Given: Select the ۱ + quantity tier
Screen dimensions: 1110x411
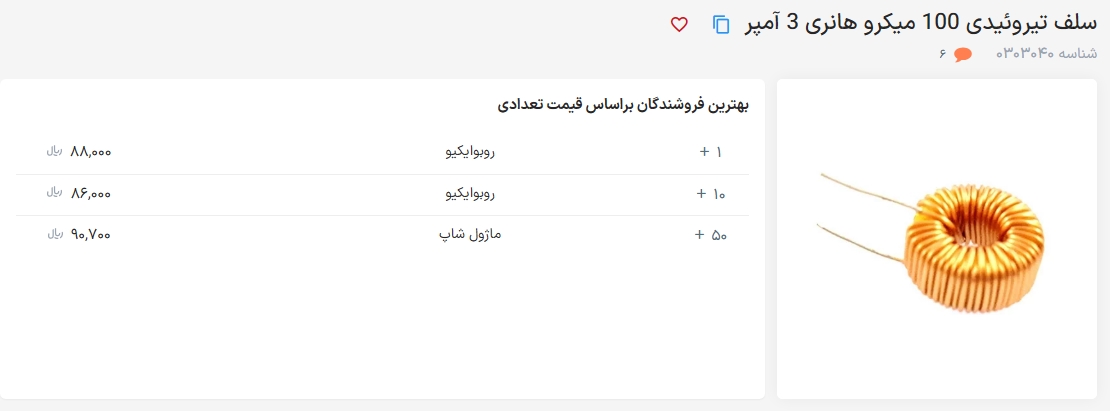Looking at the screenshot, I should tap(711, 152).
